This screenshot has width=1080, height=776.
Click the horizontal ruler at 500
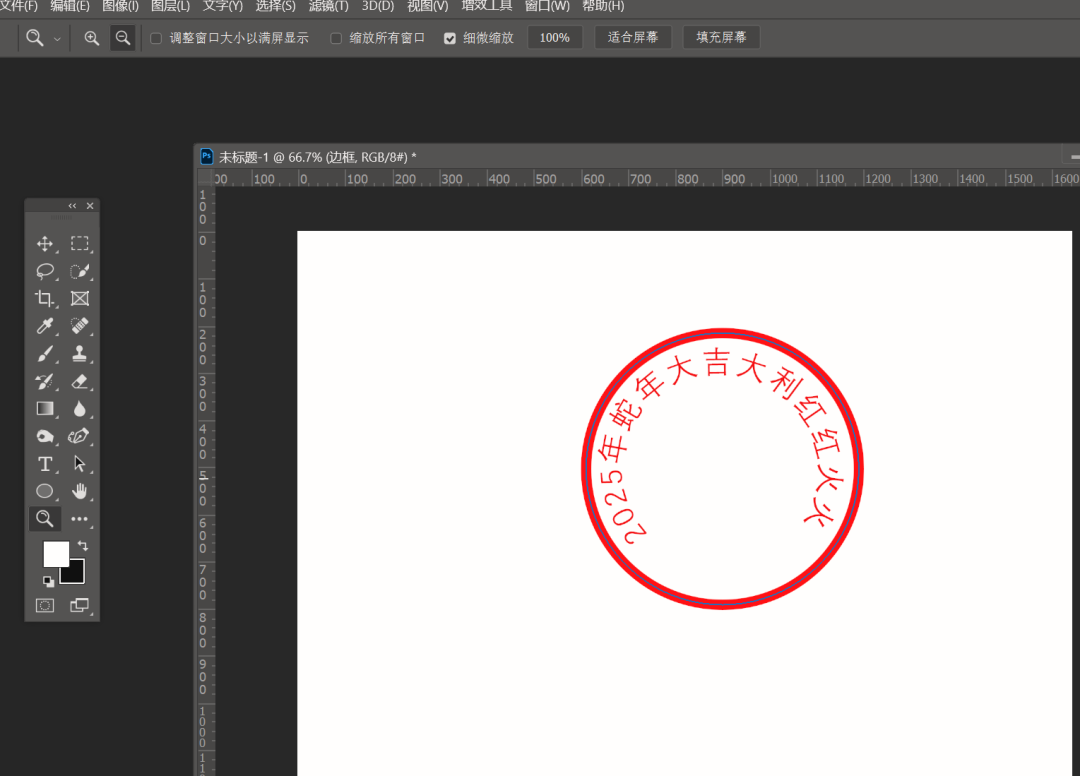(546, 179)
